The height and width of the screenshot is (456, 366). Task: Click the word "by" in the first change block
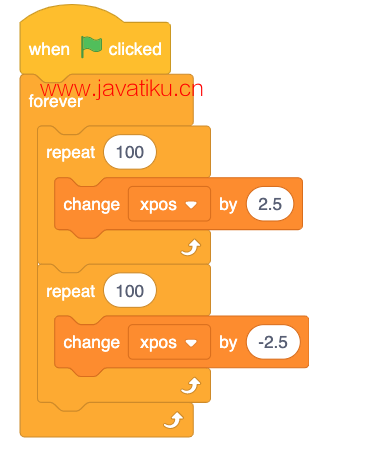tap(228, 205)
